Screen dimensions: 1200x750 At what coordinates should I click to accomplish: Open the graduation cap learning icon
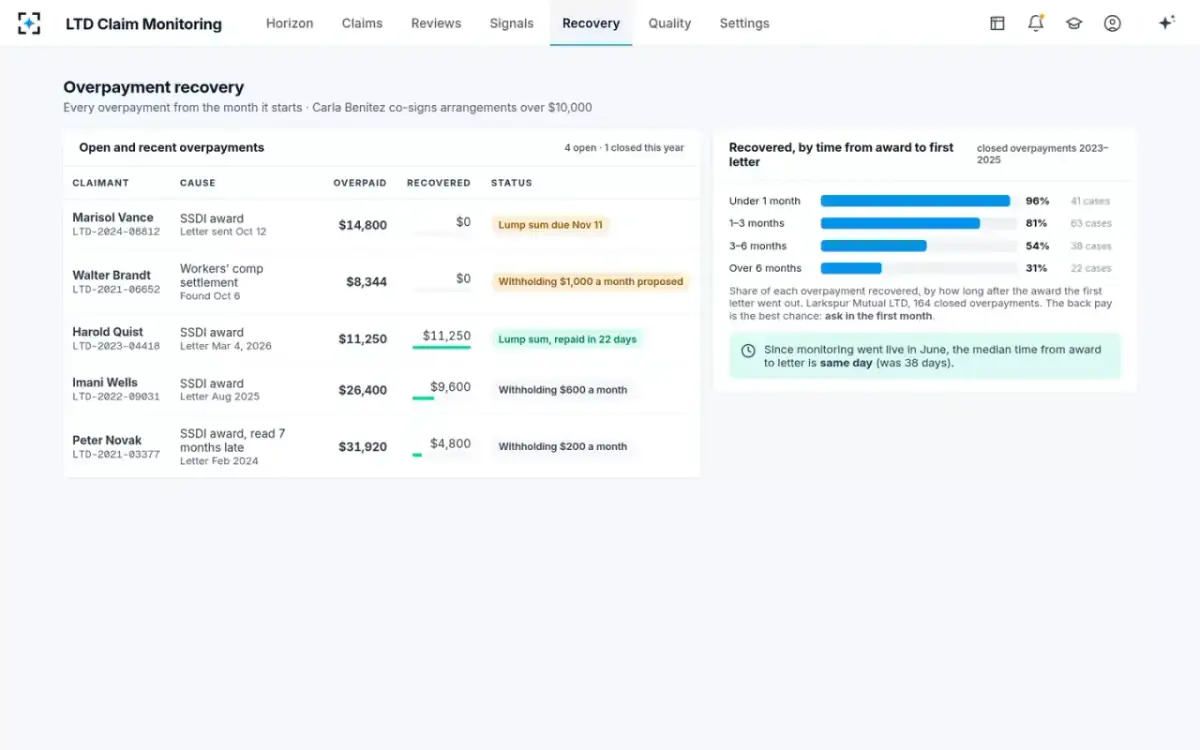pyautogui.click(x=1074, y=23)
